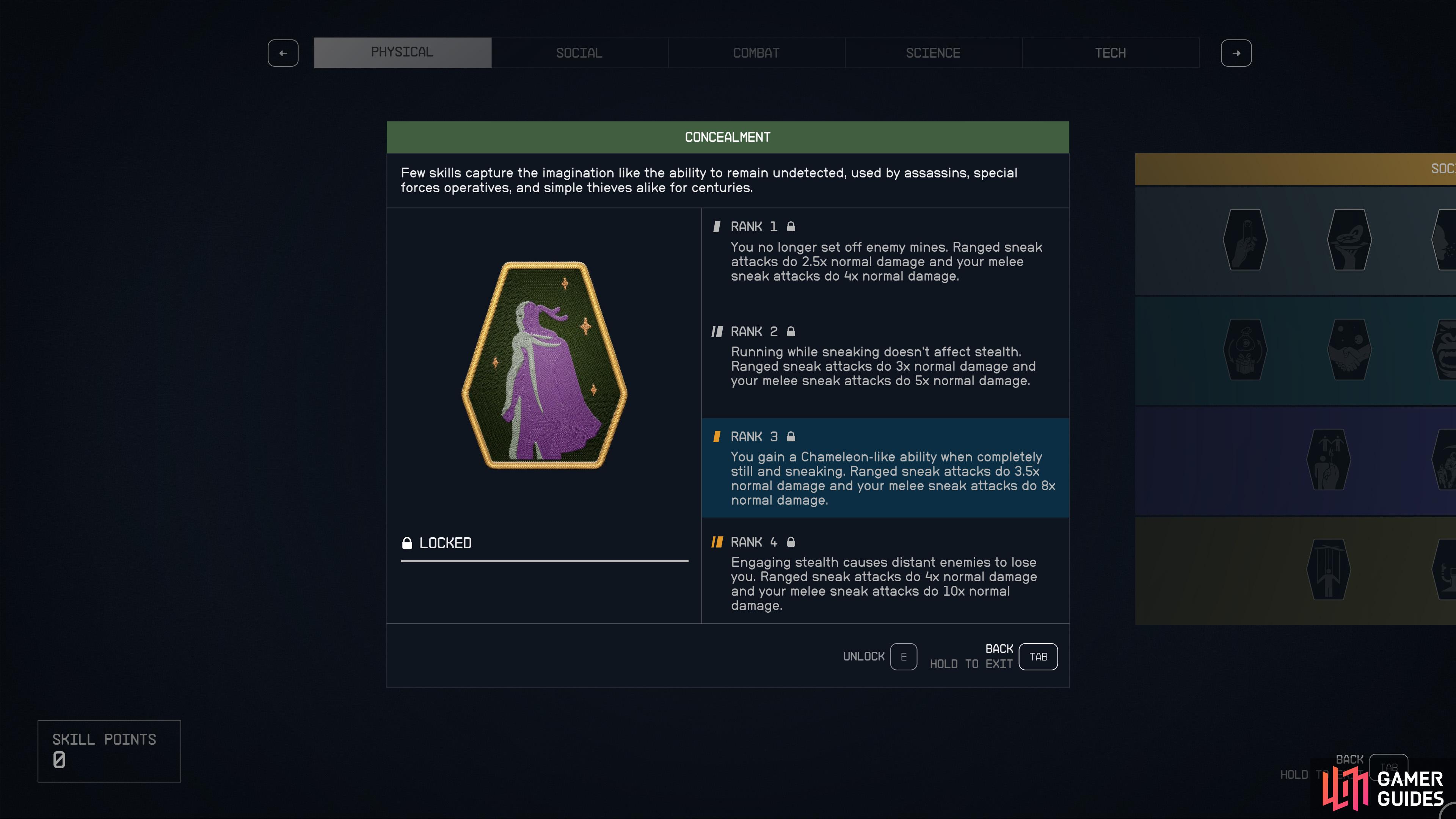Choose the handshake social skill hexagon

point(1349,349)
